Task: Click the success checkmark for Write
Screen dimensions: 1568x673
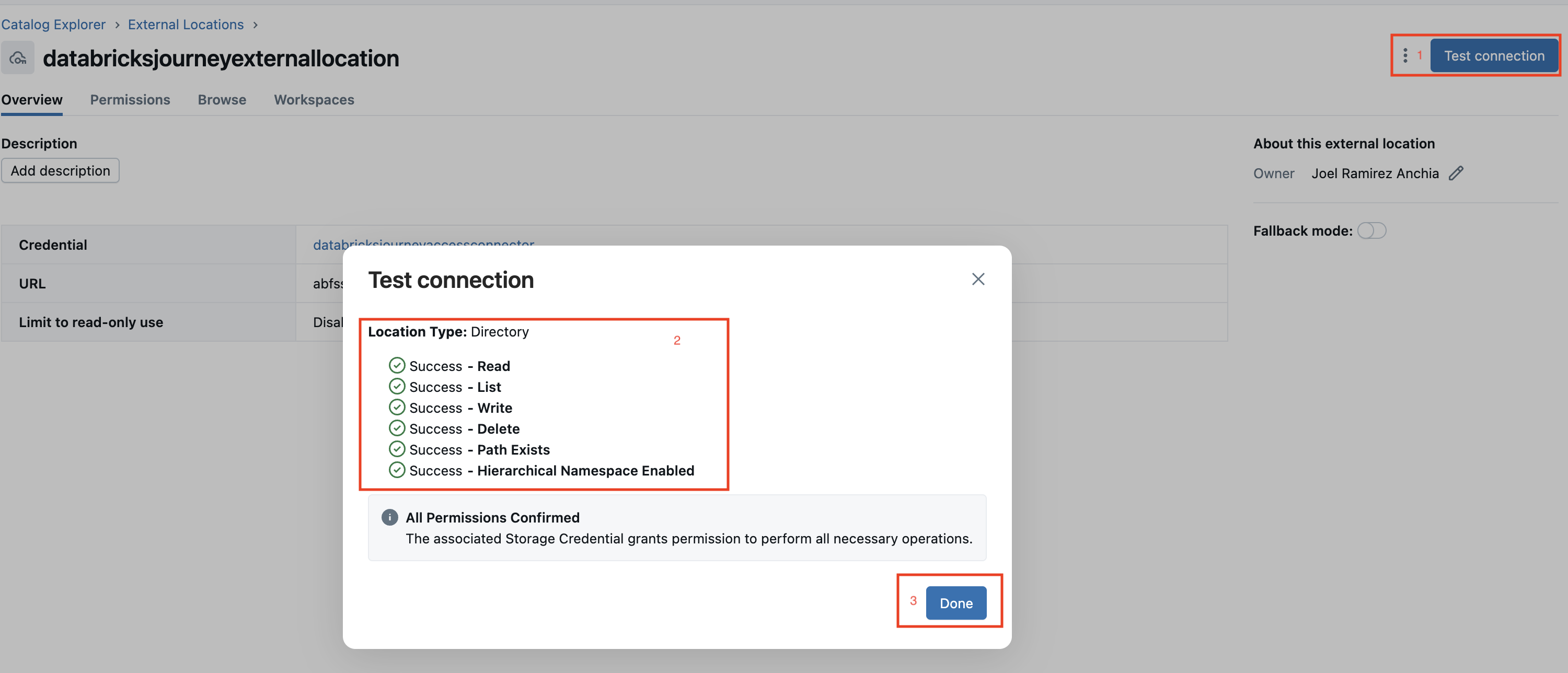Action: [397, 408]
